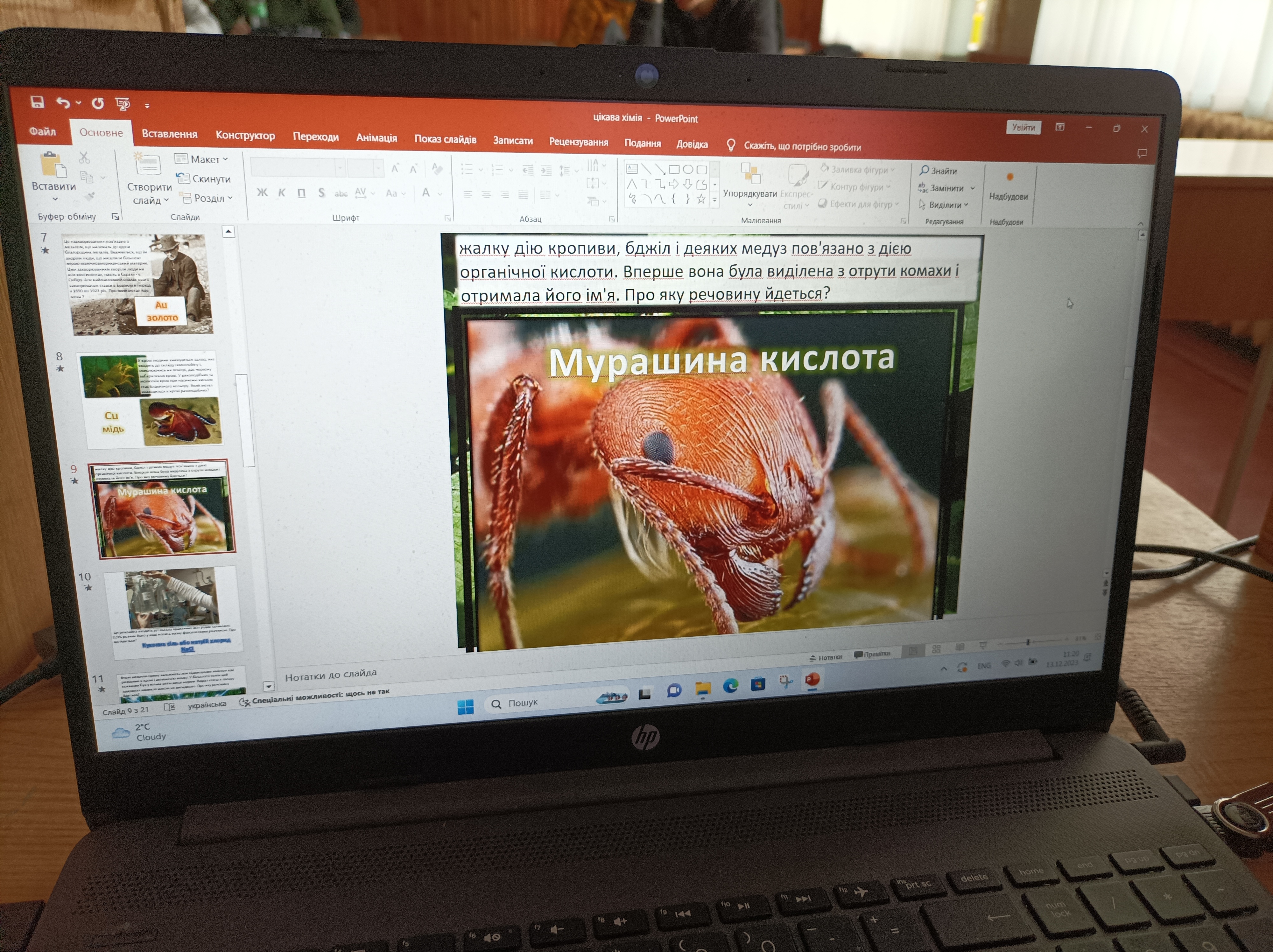Toggle bold (Ж) formatting

pyautogui.click(x=262, y=192)
